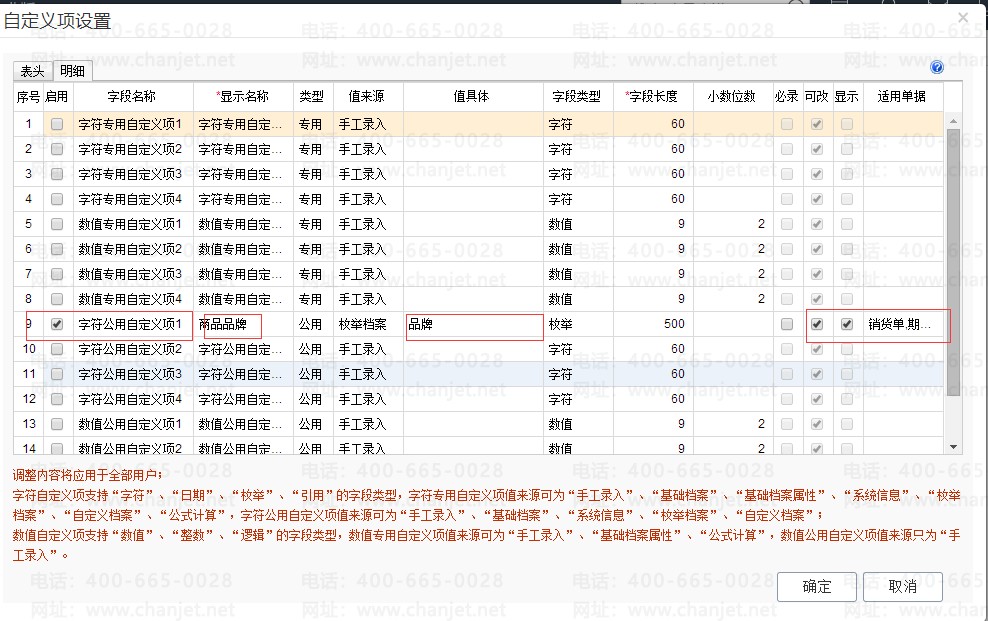Enable 启用 checkbox for 数值专用自定义项2
Image resolution: width=988 pixels, height=621 pixels.
[x=57, y=249]
